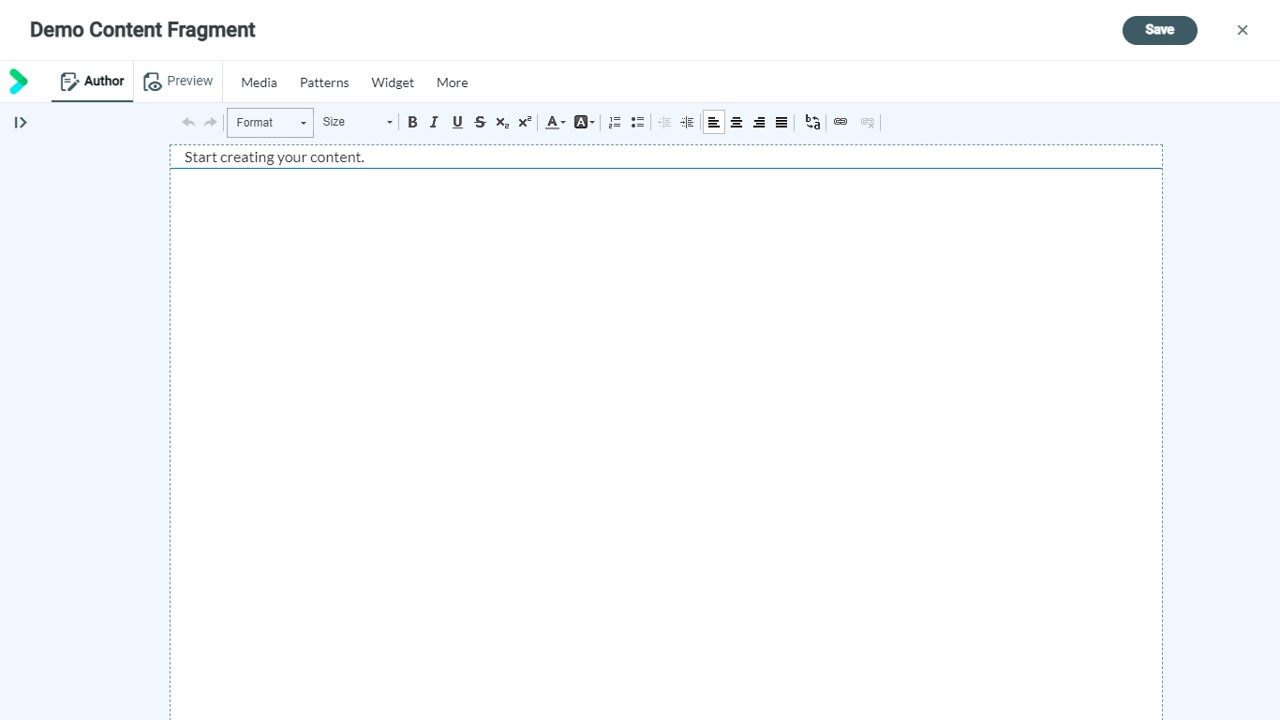The width and height of the screenshot is (1280, 720).
Task: Toggle Subscript formatting
Action: (x=502, y=122)
